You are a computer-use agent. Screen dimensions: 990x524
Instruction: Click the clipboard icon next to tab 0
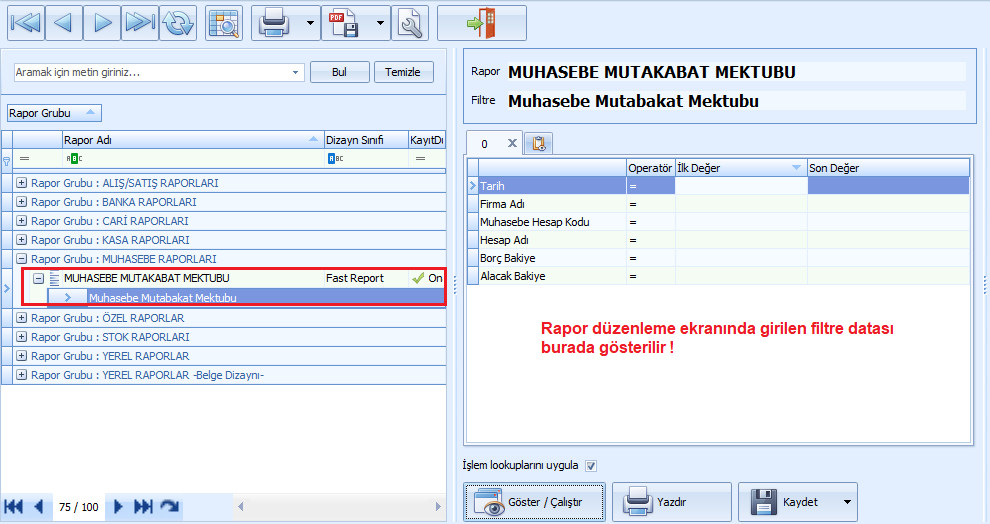[538, 143]
